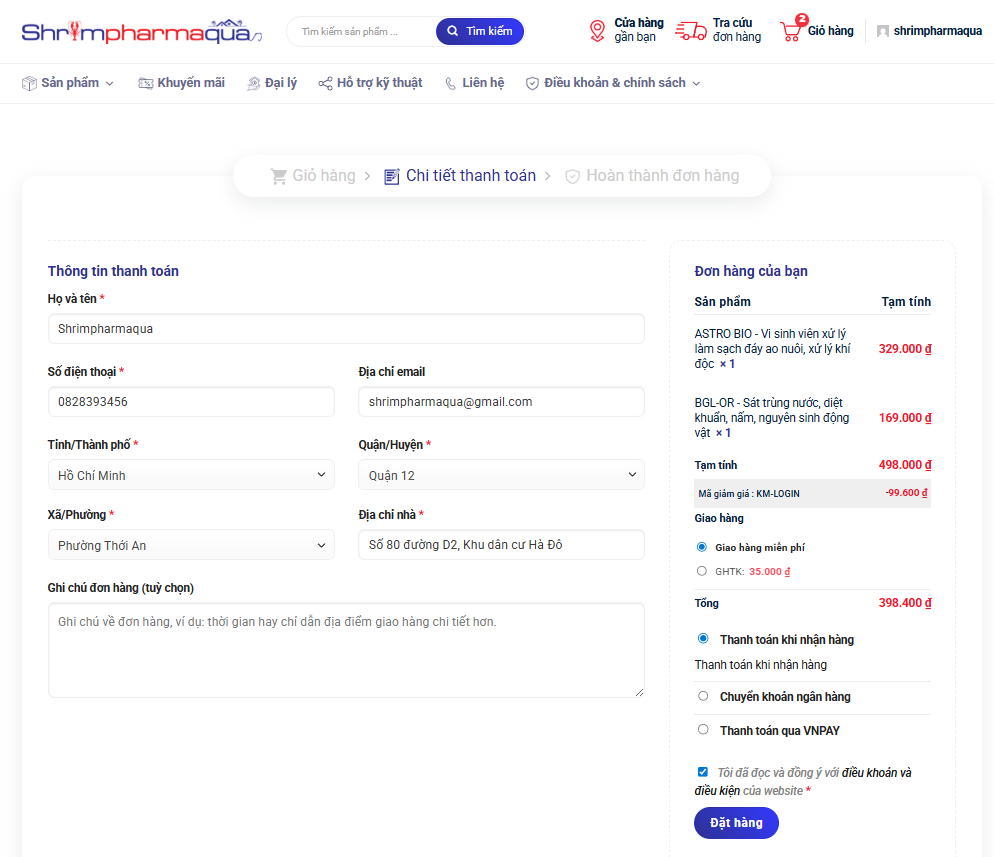Click the delivery truck order tracking icon
This screenshot has height=857, width=994.
pyautogui.click(x=690, y=31)
